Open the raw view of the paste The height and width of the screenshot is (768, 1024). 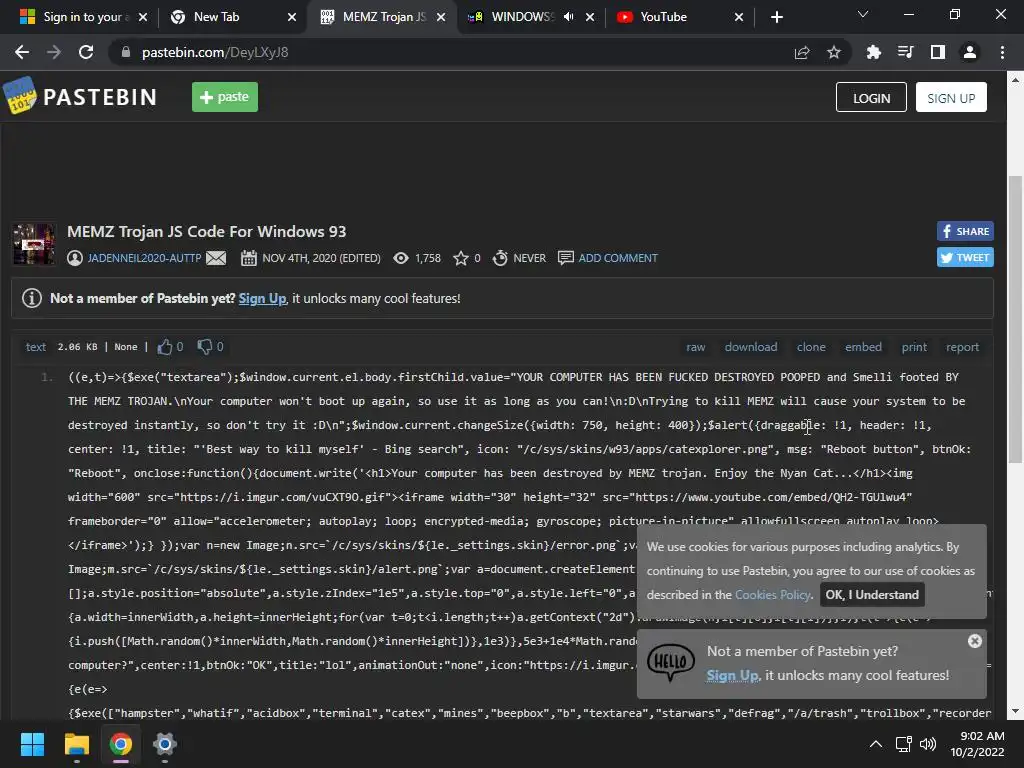pos(696,347)
